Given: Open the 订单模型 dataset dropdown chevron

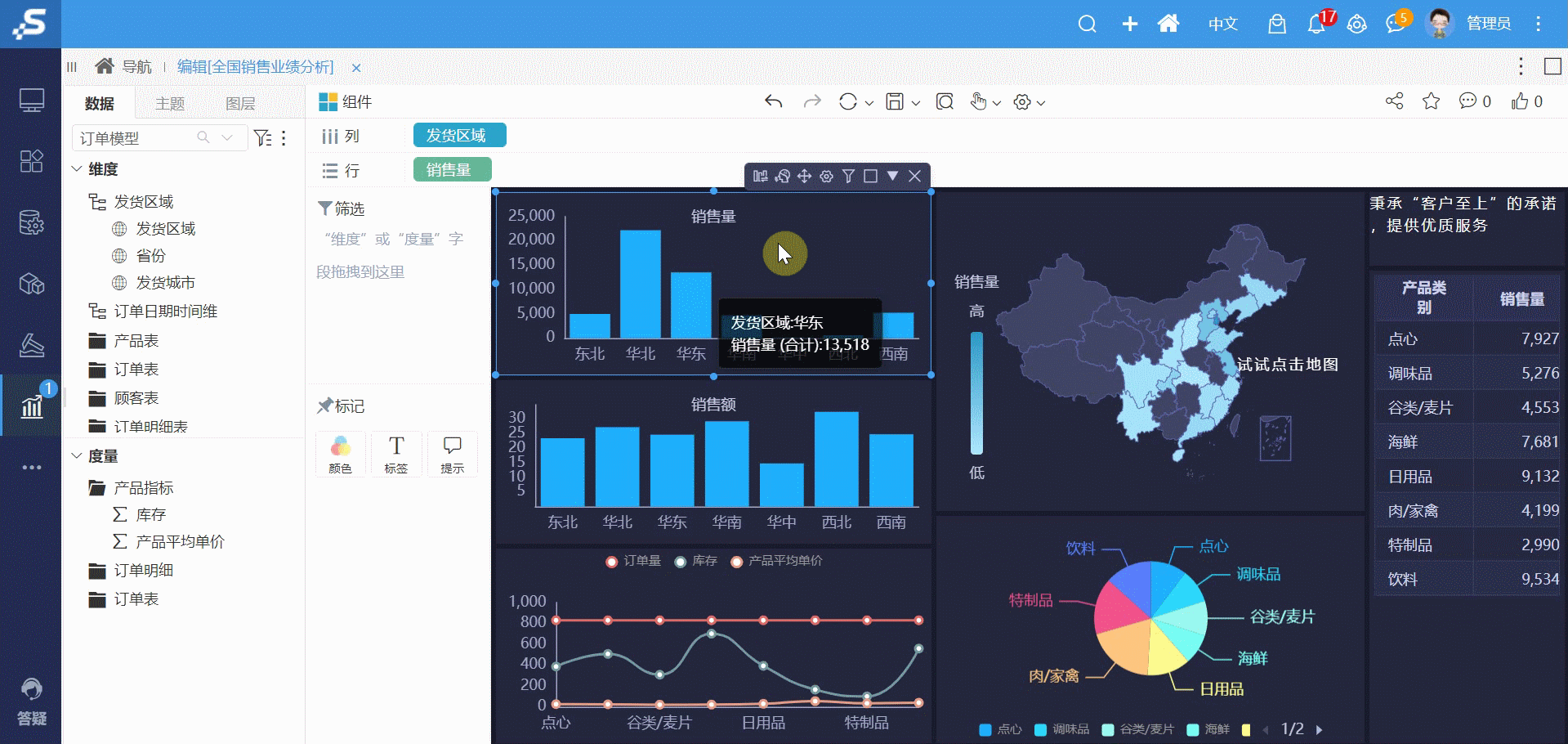Looking at the screenshot, I should pos(228,137).
